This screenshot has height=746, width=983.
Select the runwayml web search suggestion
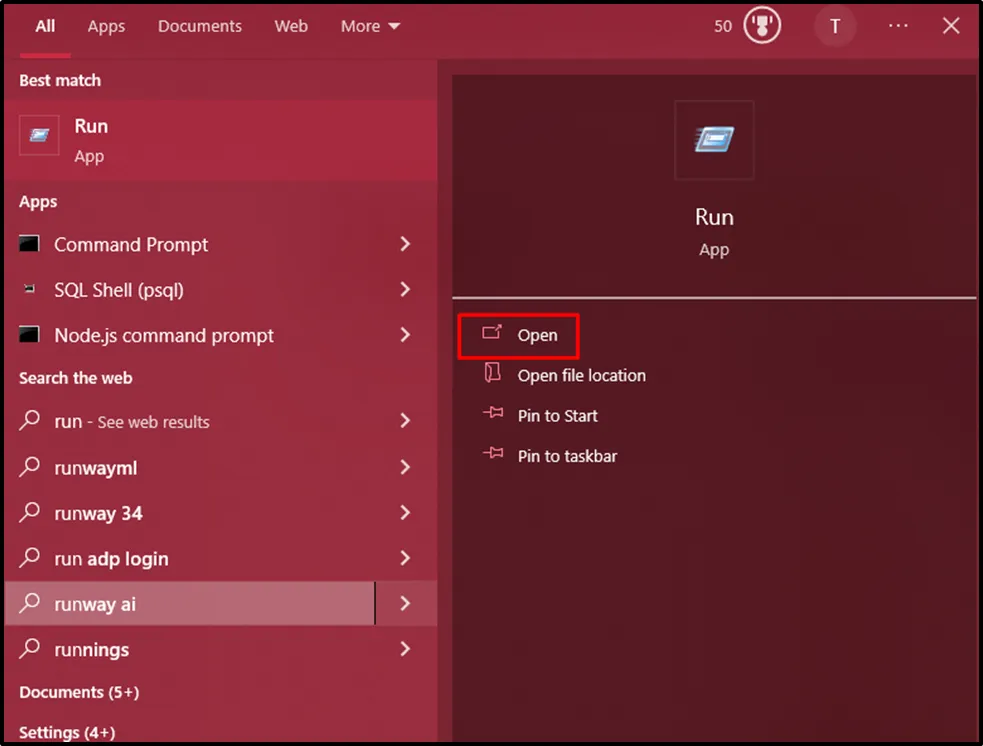pos(96,467)
